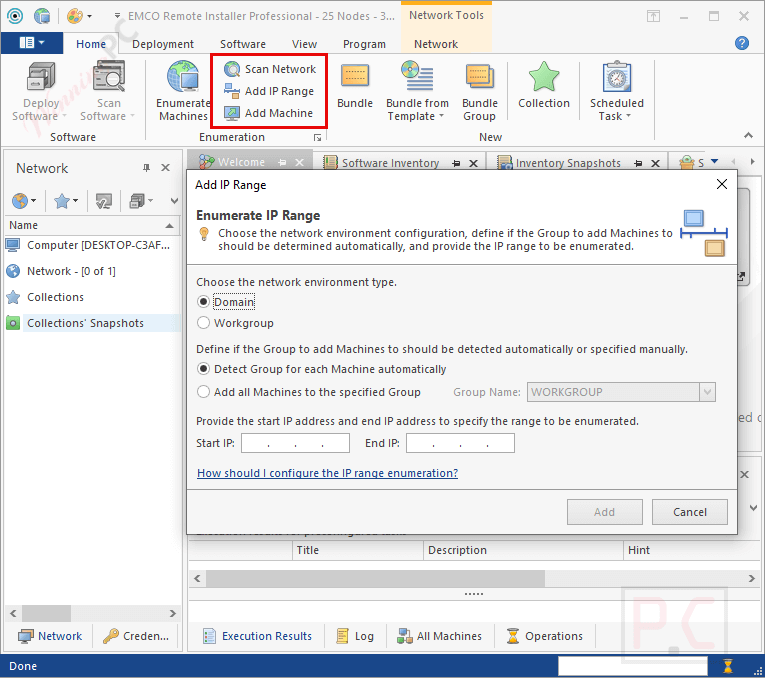Open the Welcome document tab
Screen dimensions: 765x678
click(242, 162)
